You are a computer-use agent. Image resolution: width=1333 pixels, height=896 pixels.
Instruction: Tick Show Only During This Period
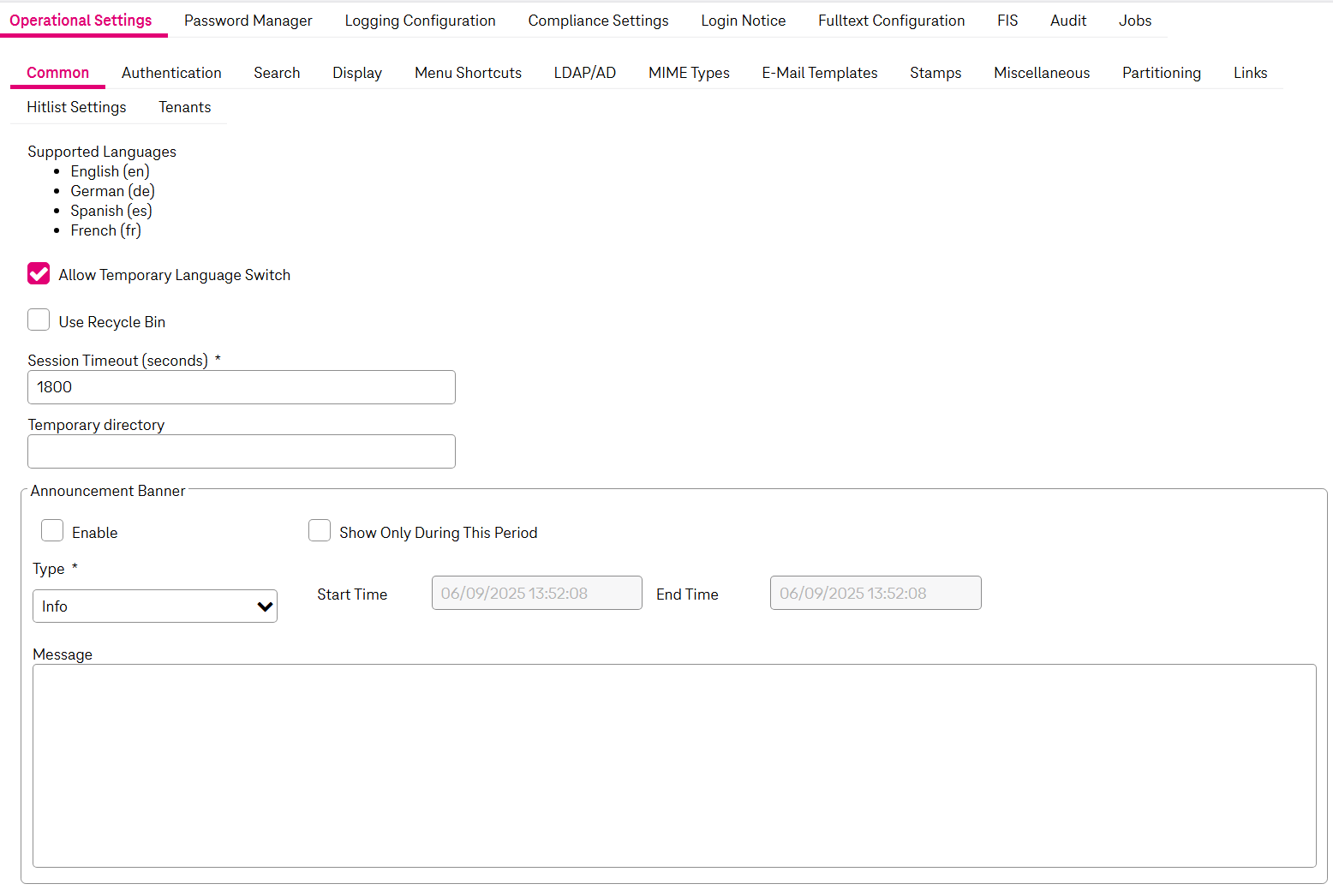(x=320, y=531)
